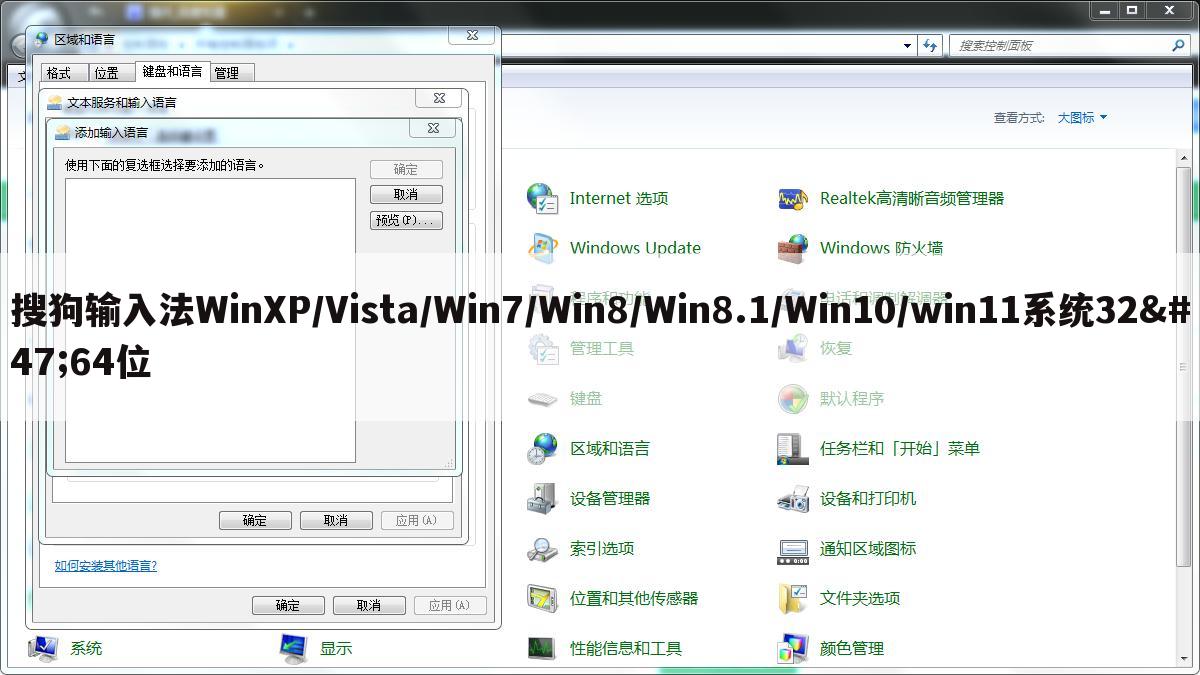The height and width of the screenshot is (675, 1200).
Task: Open the Windows Update icon
Action: (x=542, y=248)
